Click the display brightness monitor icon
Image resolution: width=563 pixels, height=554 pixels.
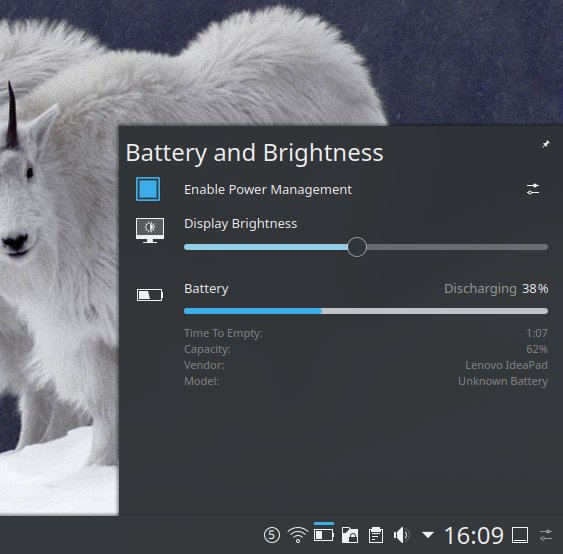pyautogui.click(x=150, y=230)
